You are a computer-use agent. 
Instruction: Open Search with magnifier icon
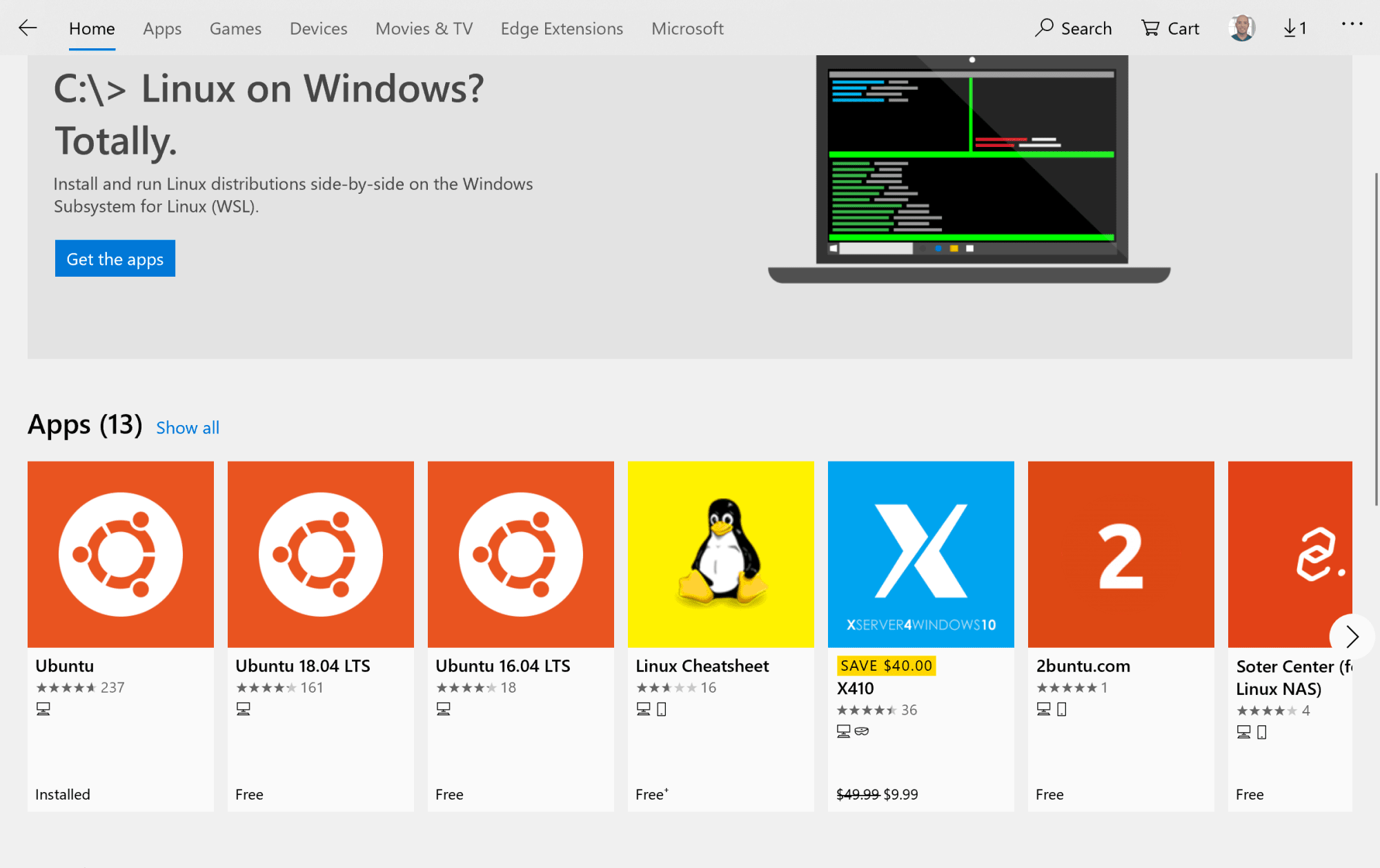coord(1073,28)
